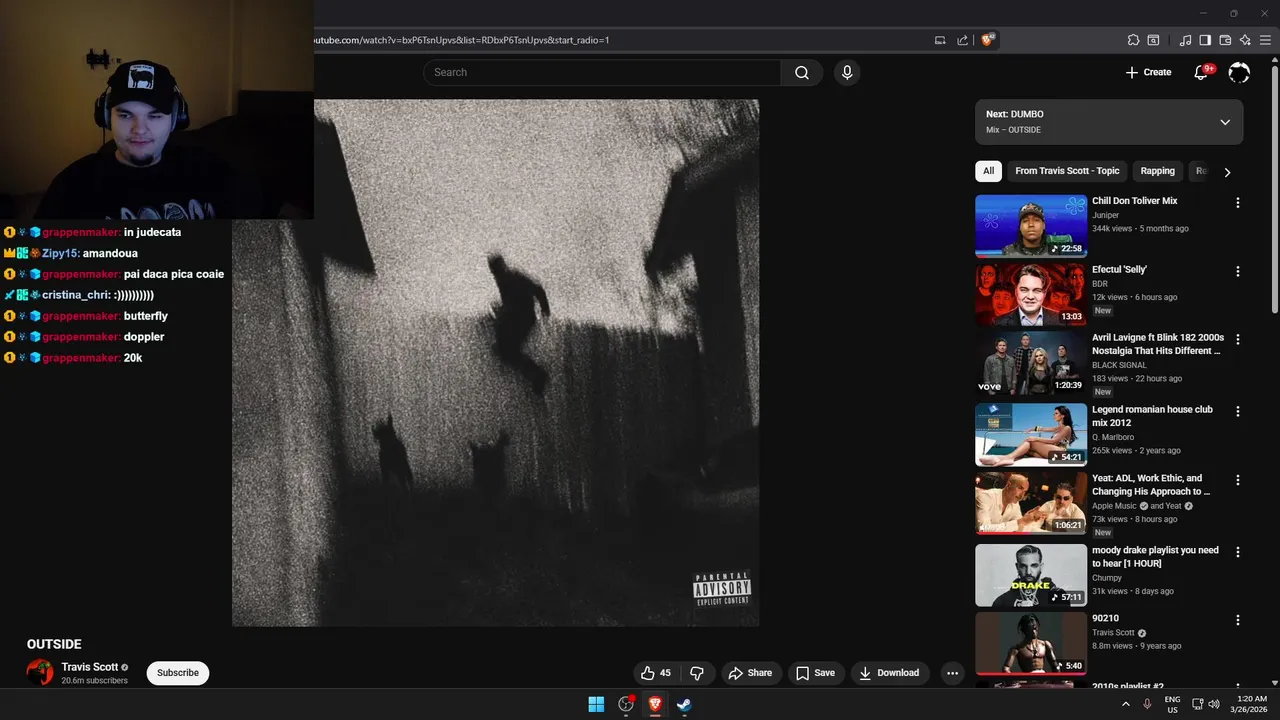Open the 90210 video thumbnail
The height and width of the screenshot is (720, 1280).
[1031, 643]
